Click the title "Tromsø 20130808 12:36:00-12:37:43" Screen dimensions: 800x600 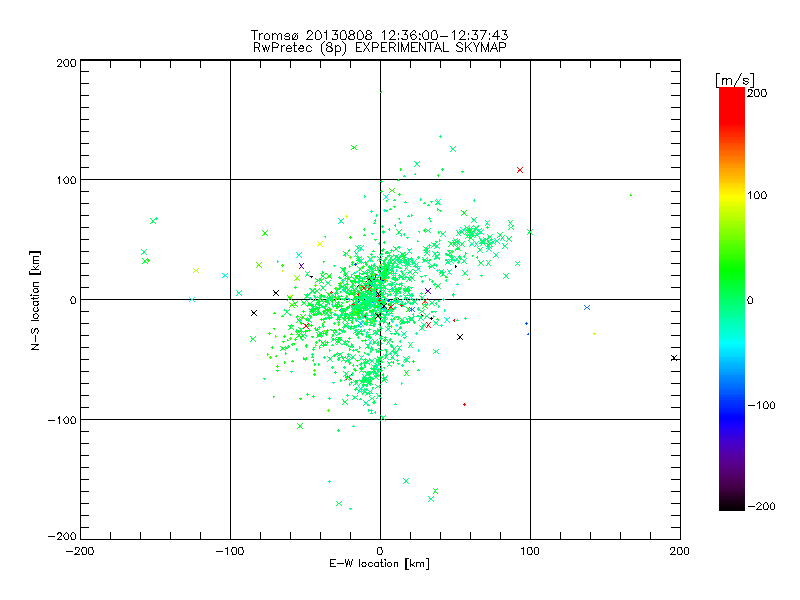[379, 35]
